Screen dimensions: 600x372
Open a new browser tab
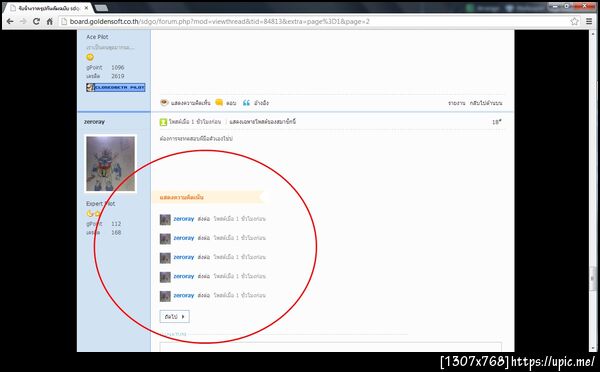click(101, 8)
